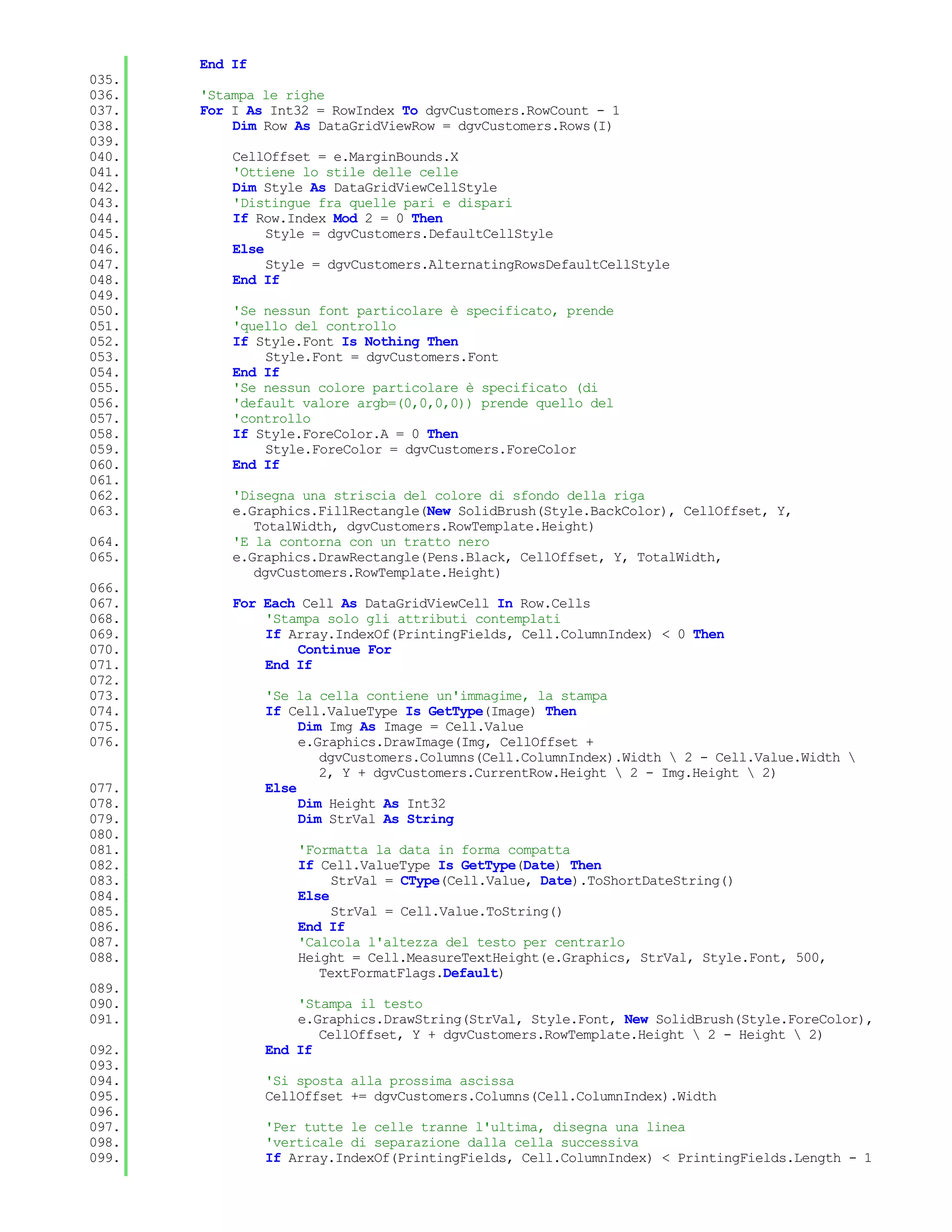Click the e.Graphics.DrawImage call
This screenshot has width=952, height=1232.
576,758
